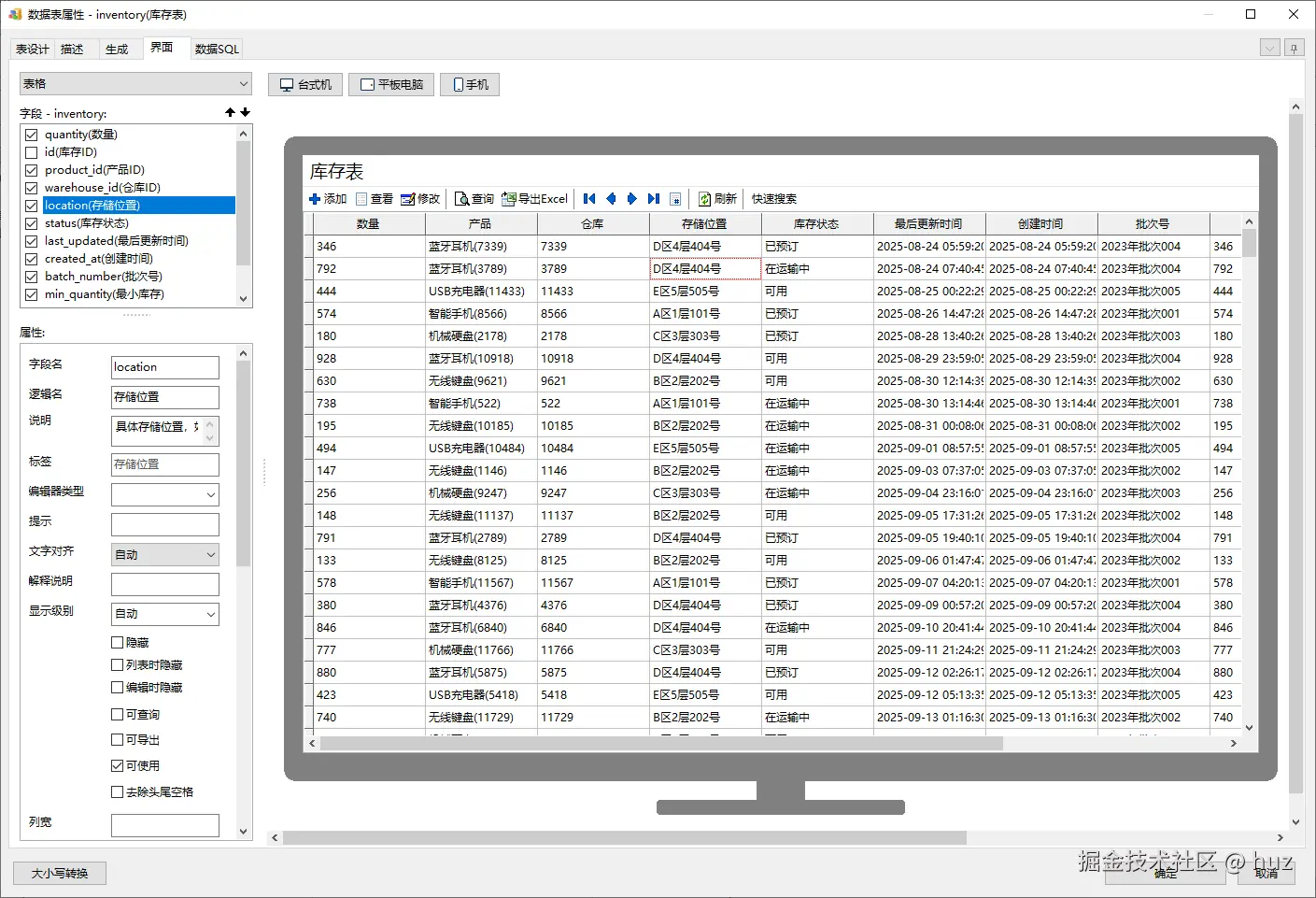Click cell 智能手机(8566)
The height and width of the screenshot is (898, 1316).
pos(481,314)
